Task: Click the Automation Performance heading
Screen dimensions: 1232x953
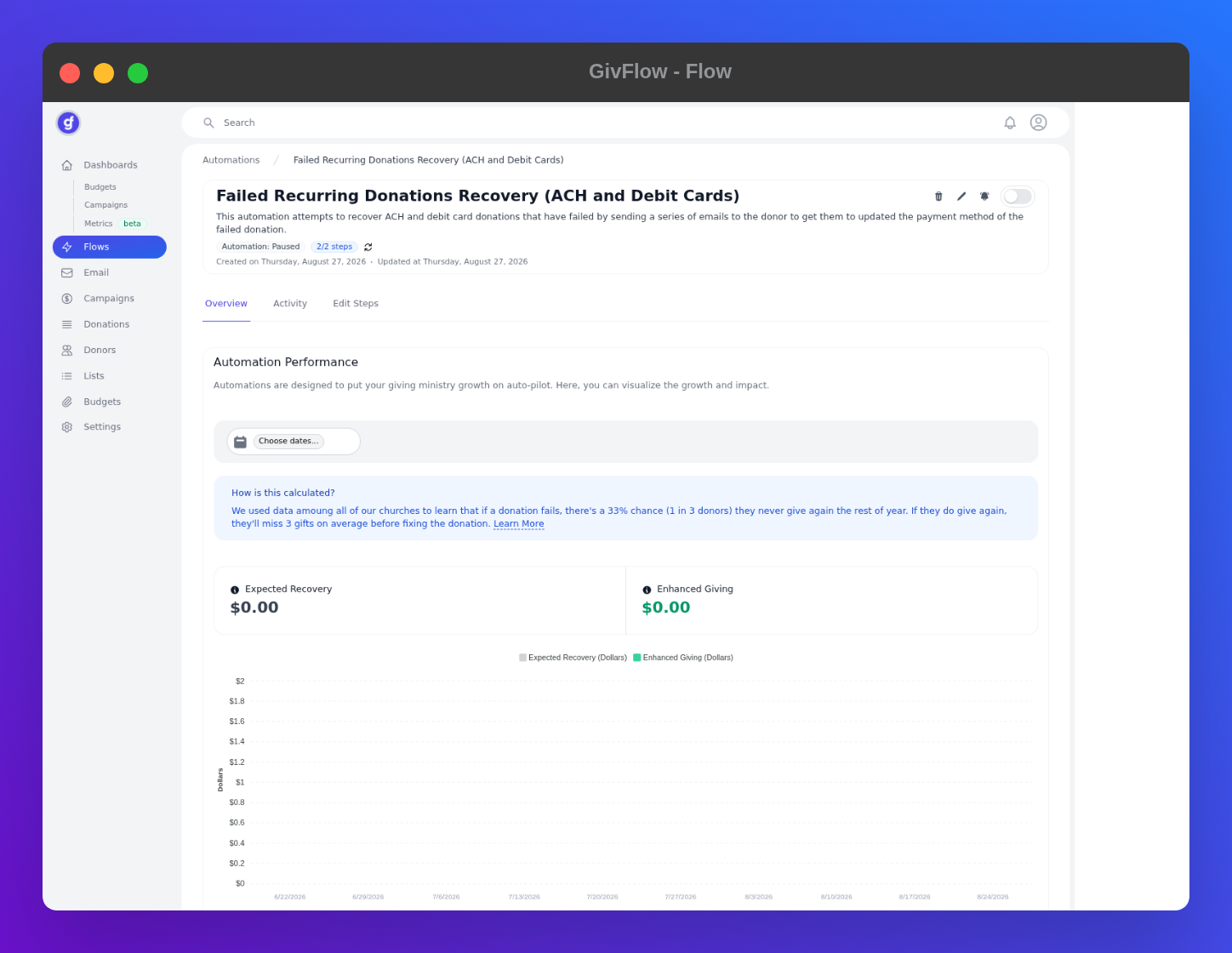Action: [286, 362]
